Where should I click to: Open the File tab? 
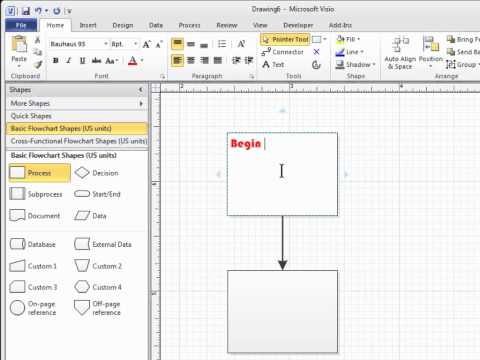click(21, 25)
